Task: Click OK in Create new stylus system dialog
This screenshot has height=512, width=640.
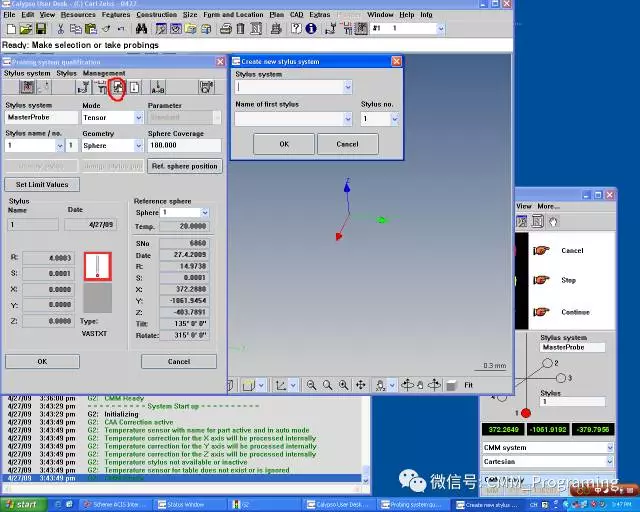Action: 284,144
